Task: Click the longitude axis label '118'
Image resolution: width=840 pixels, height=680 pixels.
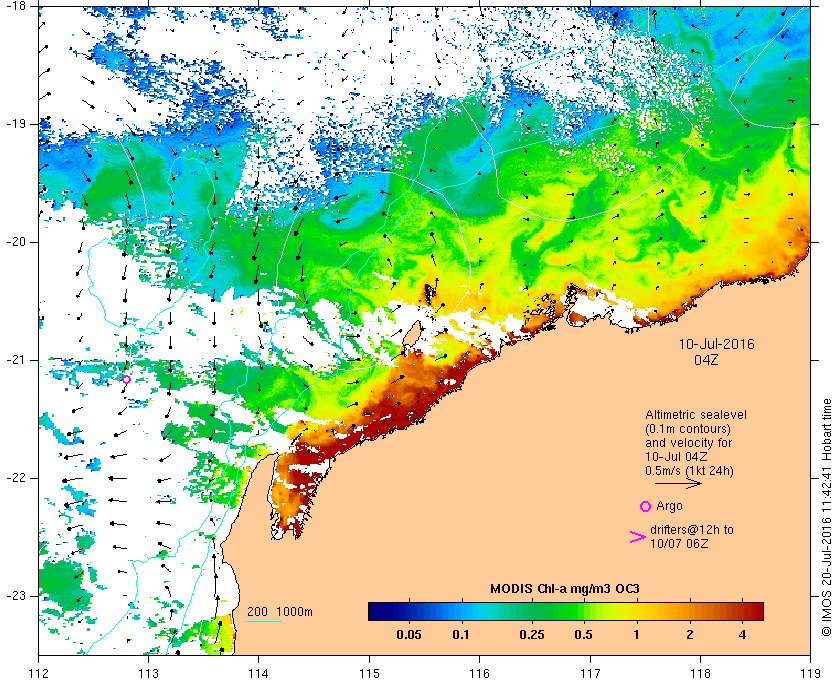Action: point(700,673)
